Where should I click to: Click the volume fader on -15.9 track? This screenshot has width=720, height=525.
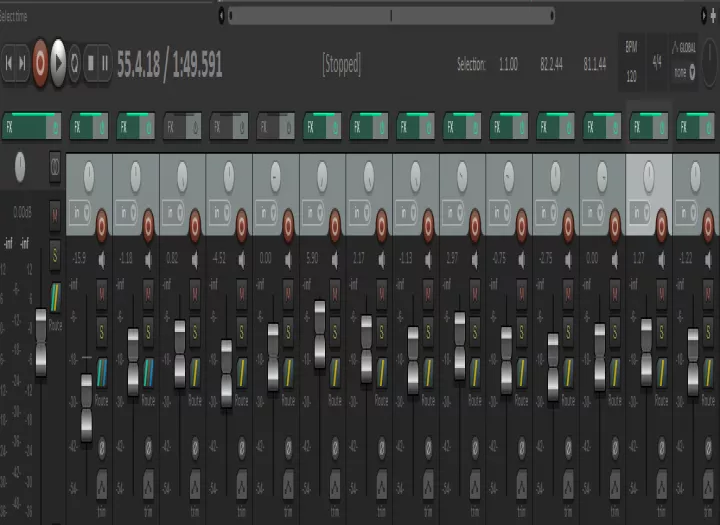[86, 408]
